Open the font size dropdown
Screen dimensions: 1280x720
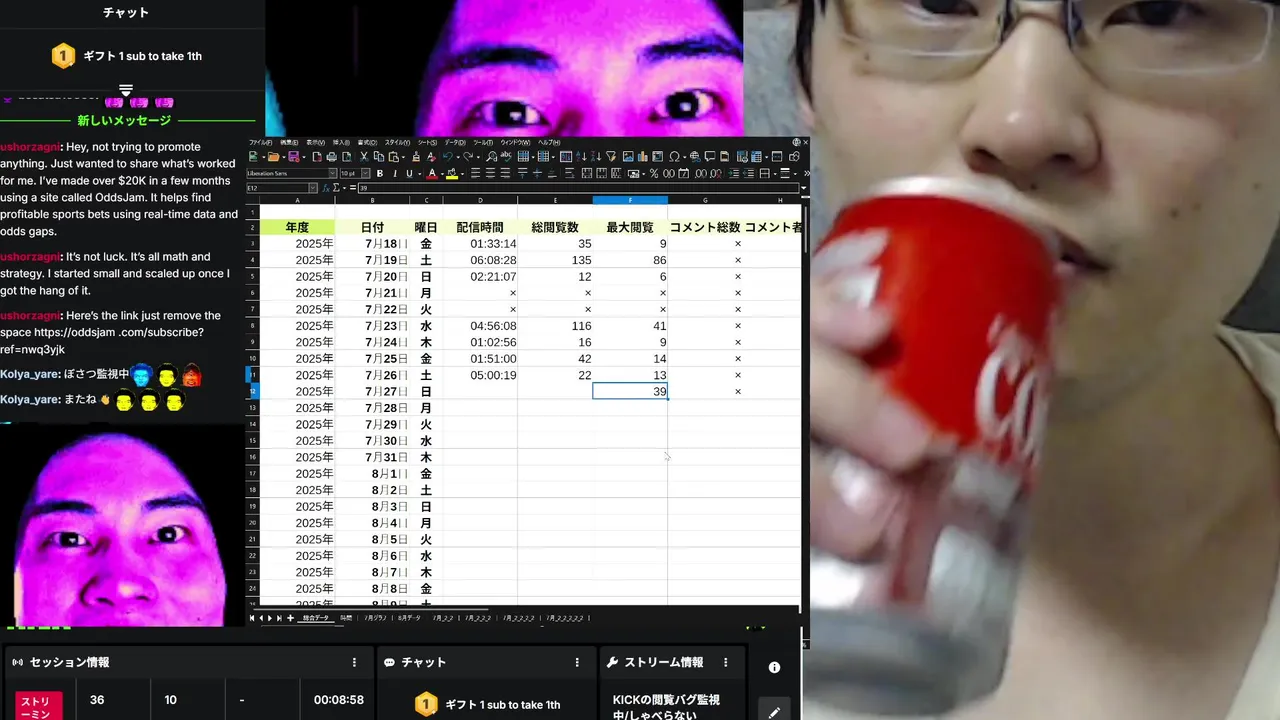tap(365, 174)
